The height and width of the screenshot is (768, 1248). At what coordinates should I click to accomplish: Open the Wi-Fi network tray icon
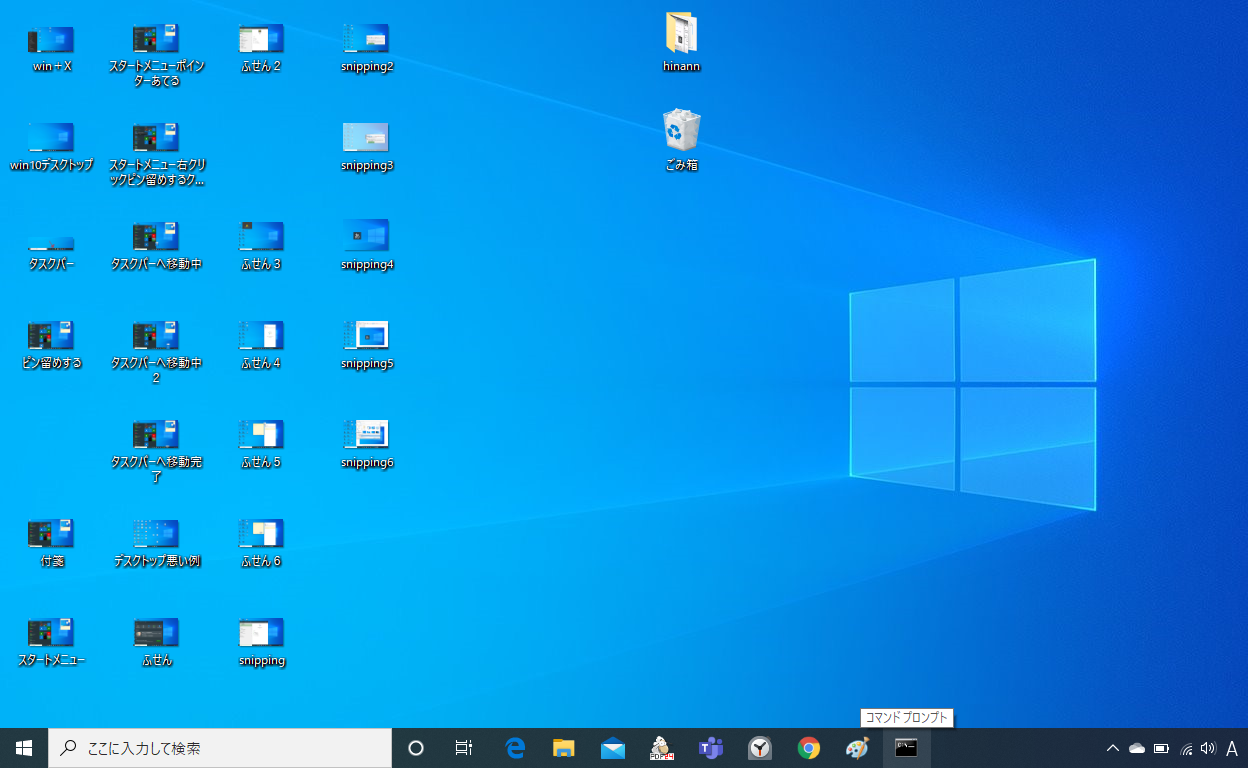(x=1186, y=748)
